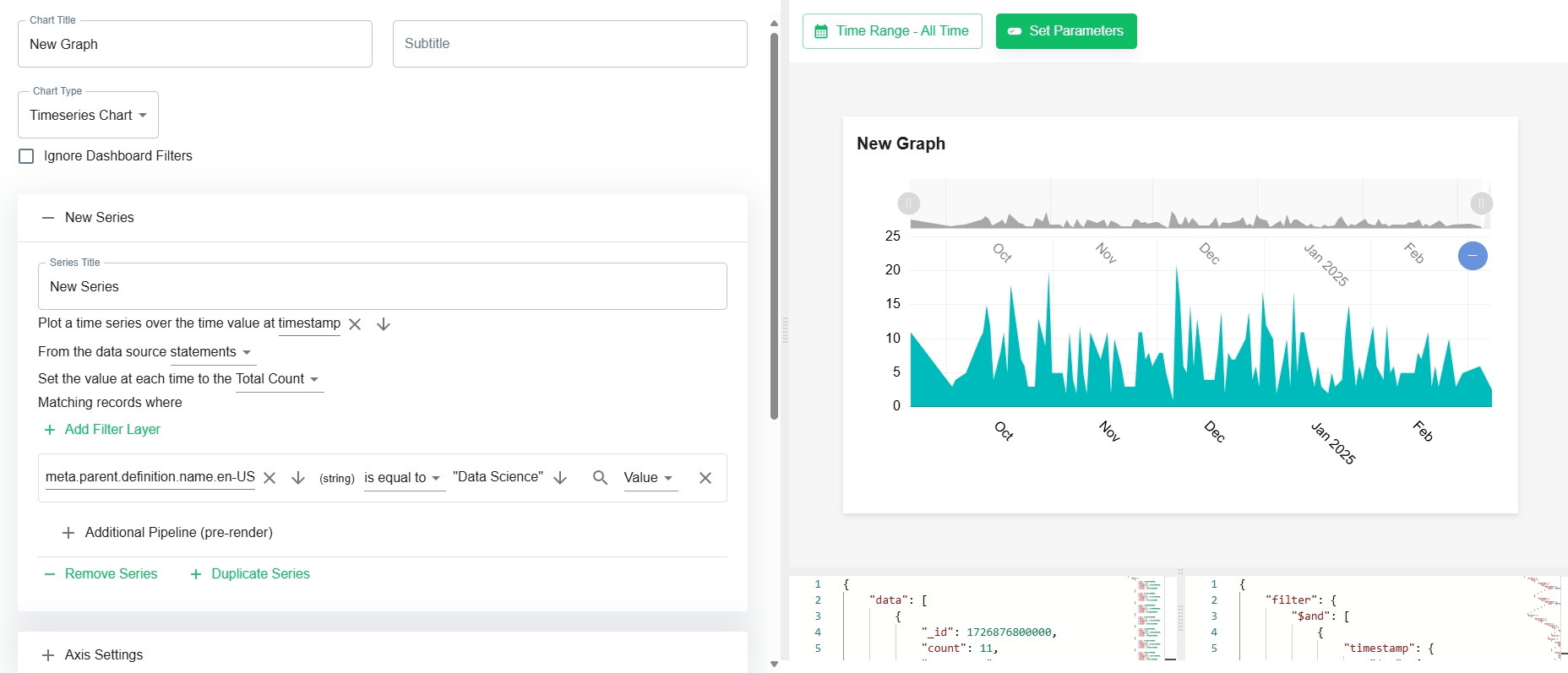Image resolution: width=1568 pixels, height=673 pixels.
Task: Click plus icon next to Add Filter Layer
Action: point(50,430)
